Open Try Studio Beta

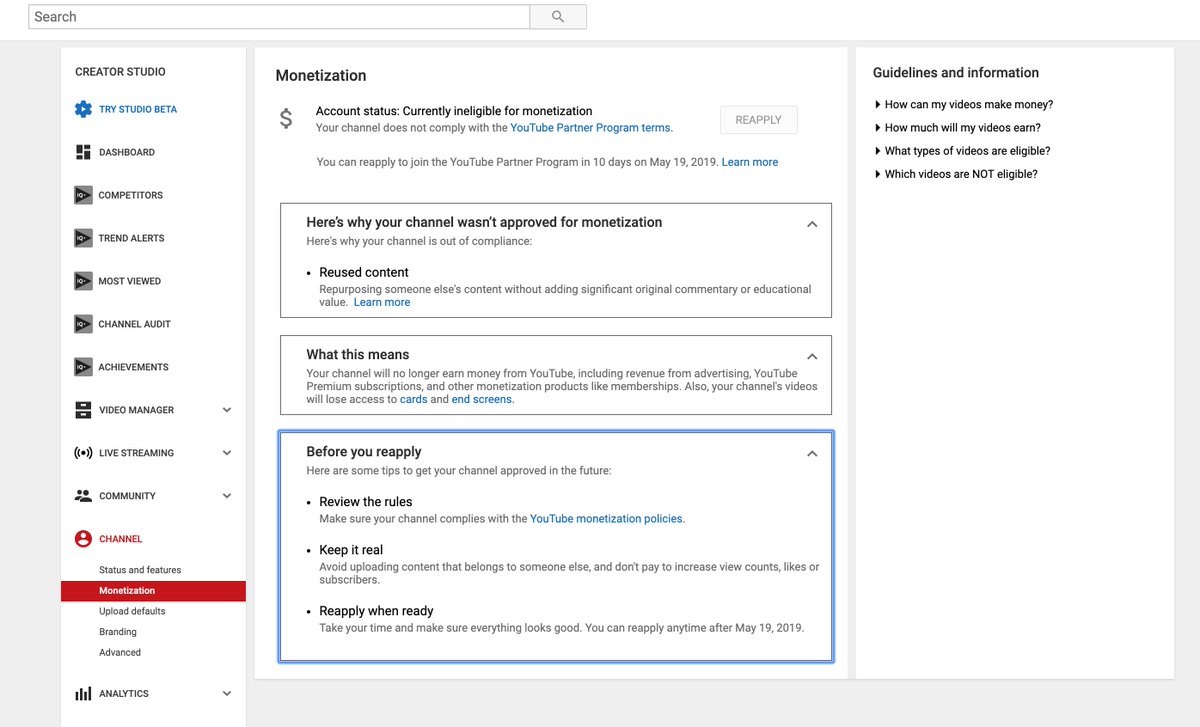[138, 109]
